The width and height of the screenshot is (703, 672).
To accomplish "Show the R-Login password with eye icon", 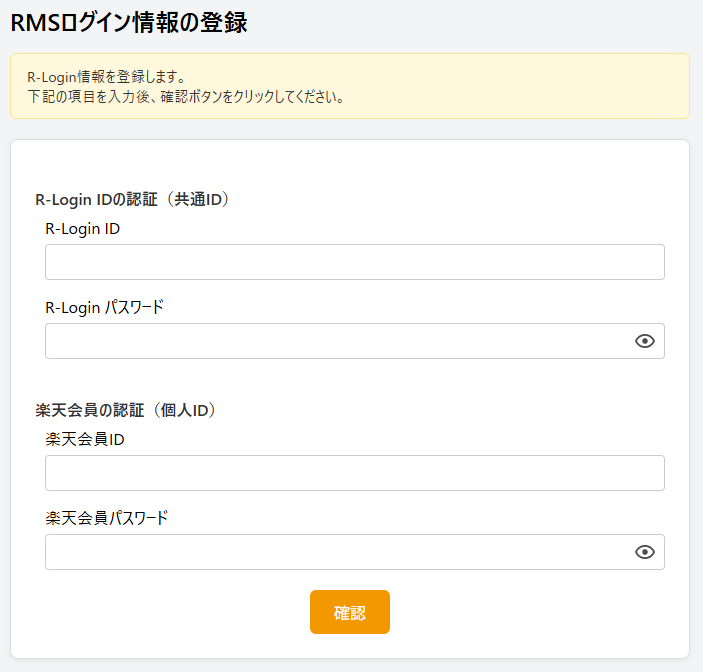I will click(645, 341).
